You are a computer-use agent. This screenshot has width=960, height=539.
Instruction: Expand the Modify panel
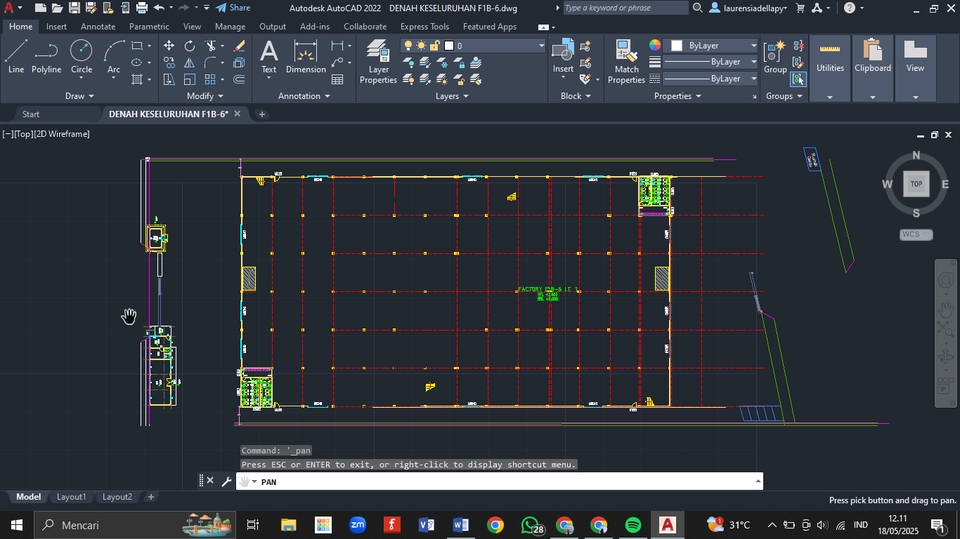click(x=205, y=96)
